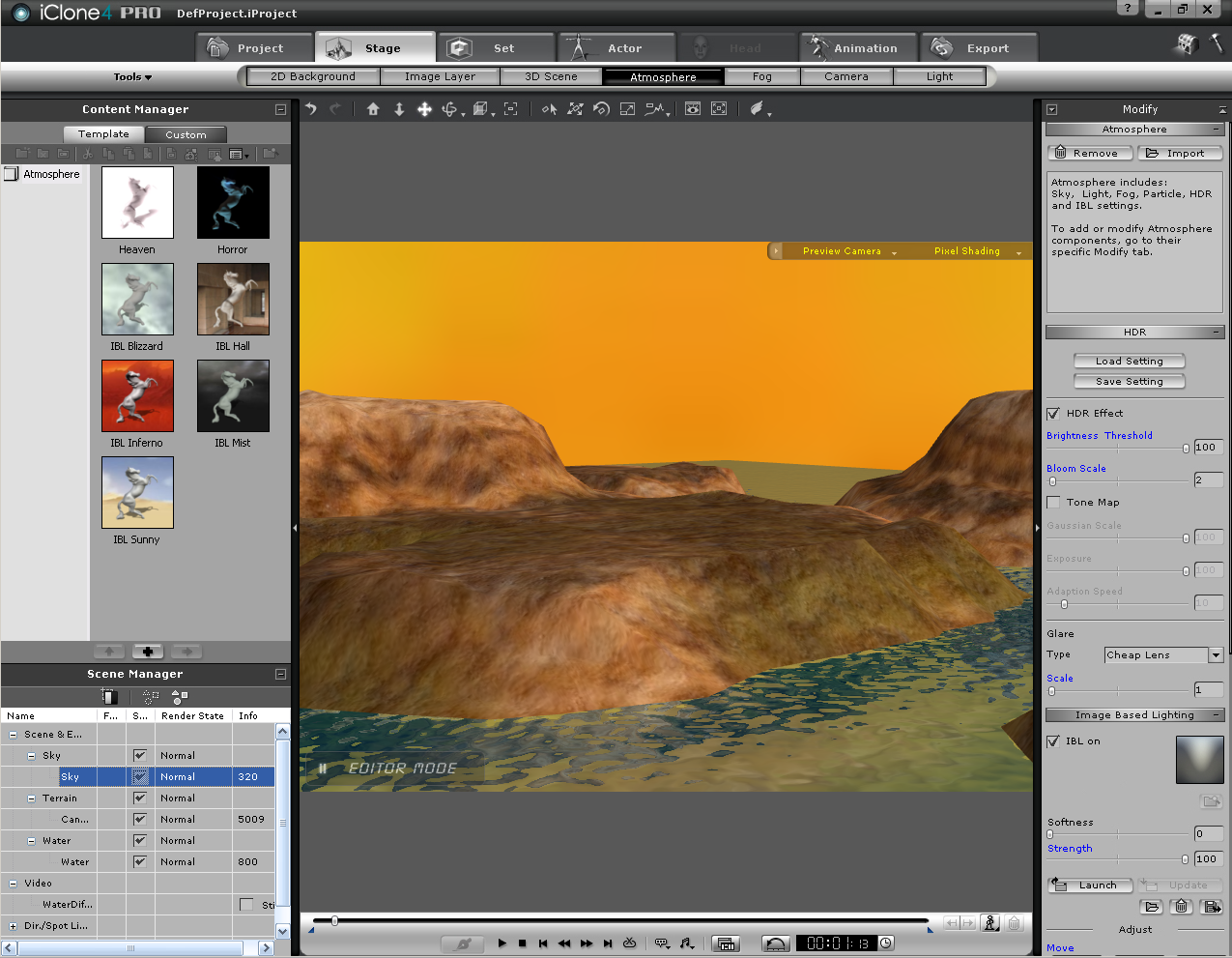Uncheck the IBL on checkbox
The image size is (1232, 958).
pos(1053,741)
